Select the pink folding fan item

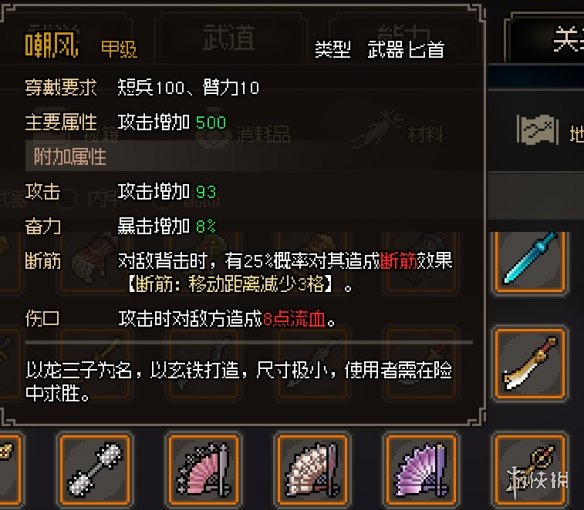click(x=203, y=470)
